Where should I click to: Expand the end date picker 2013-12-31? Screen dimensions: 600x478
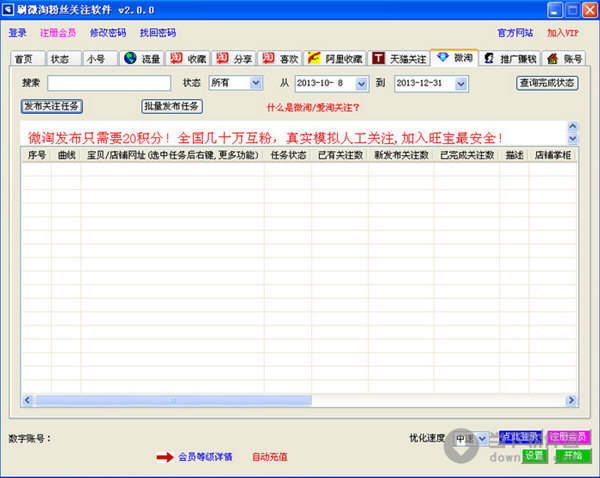[461, 83]
